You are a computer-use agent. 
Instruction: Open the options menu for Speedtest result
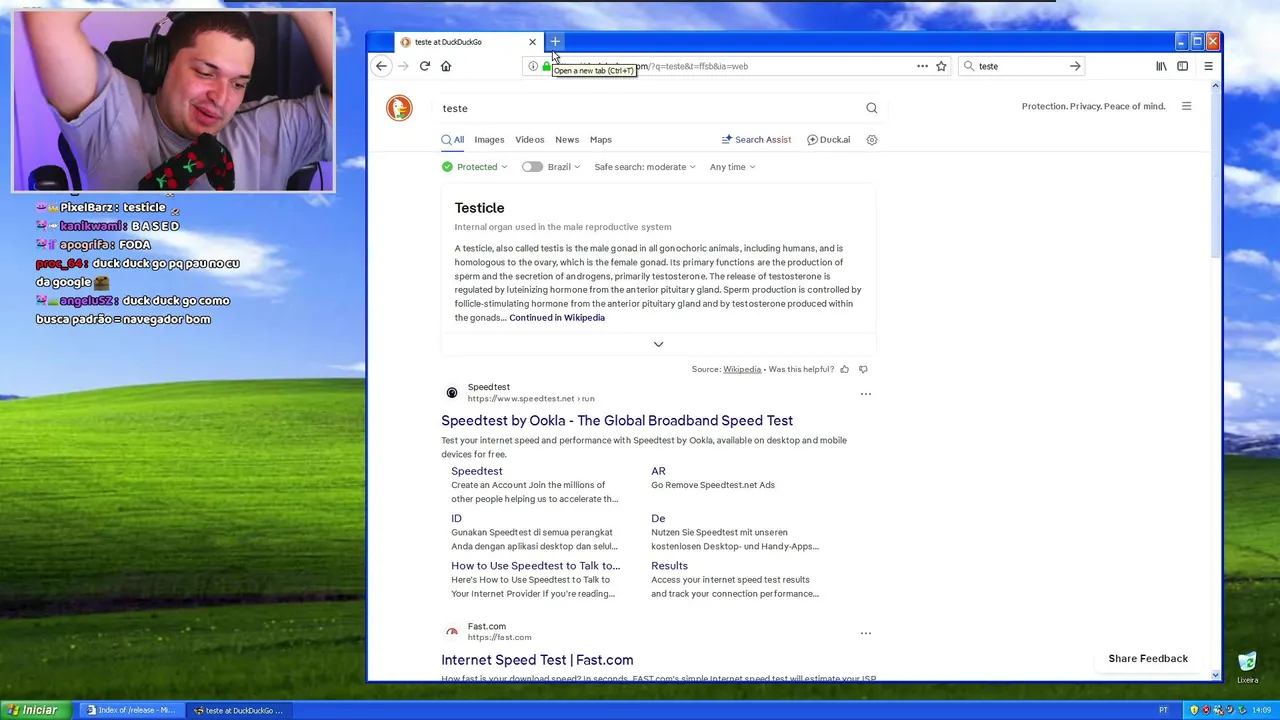pyautogui.click(x=866, y=394)
